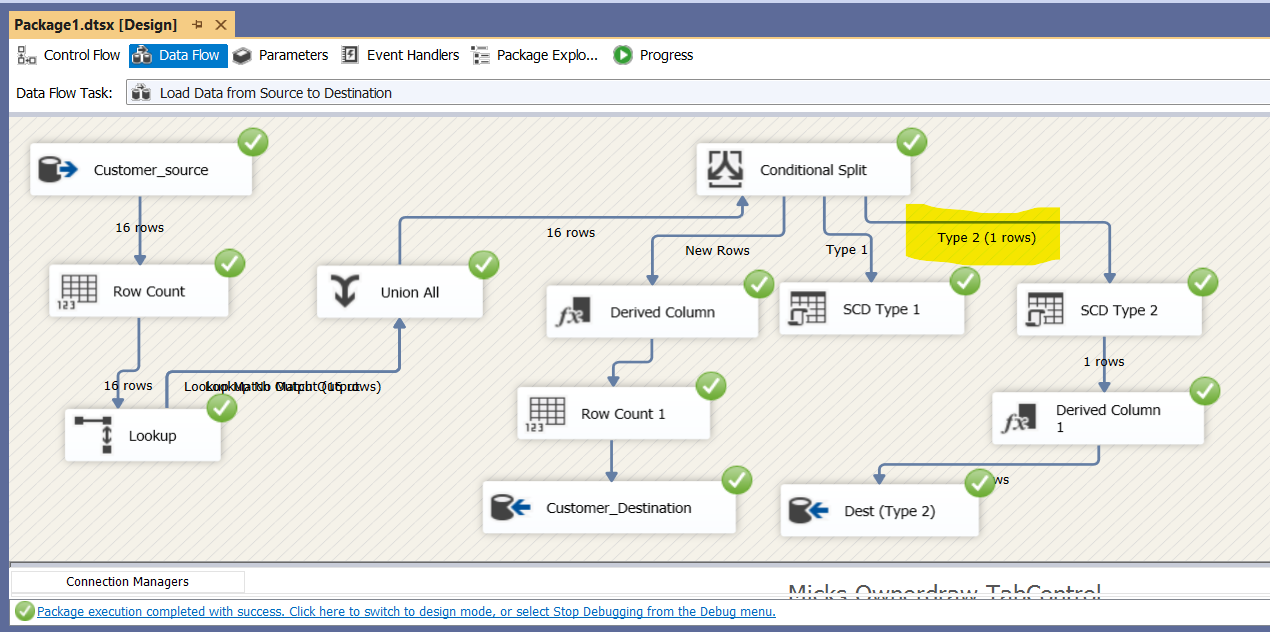Switch to the Progress tab
This screenshot has width=1270, height=632.
pos(664,55)
